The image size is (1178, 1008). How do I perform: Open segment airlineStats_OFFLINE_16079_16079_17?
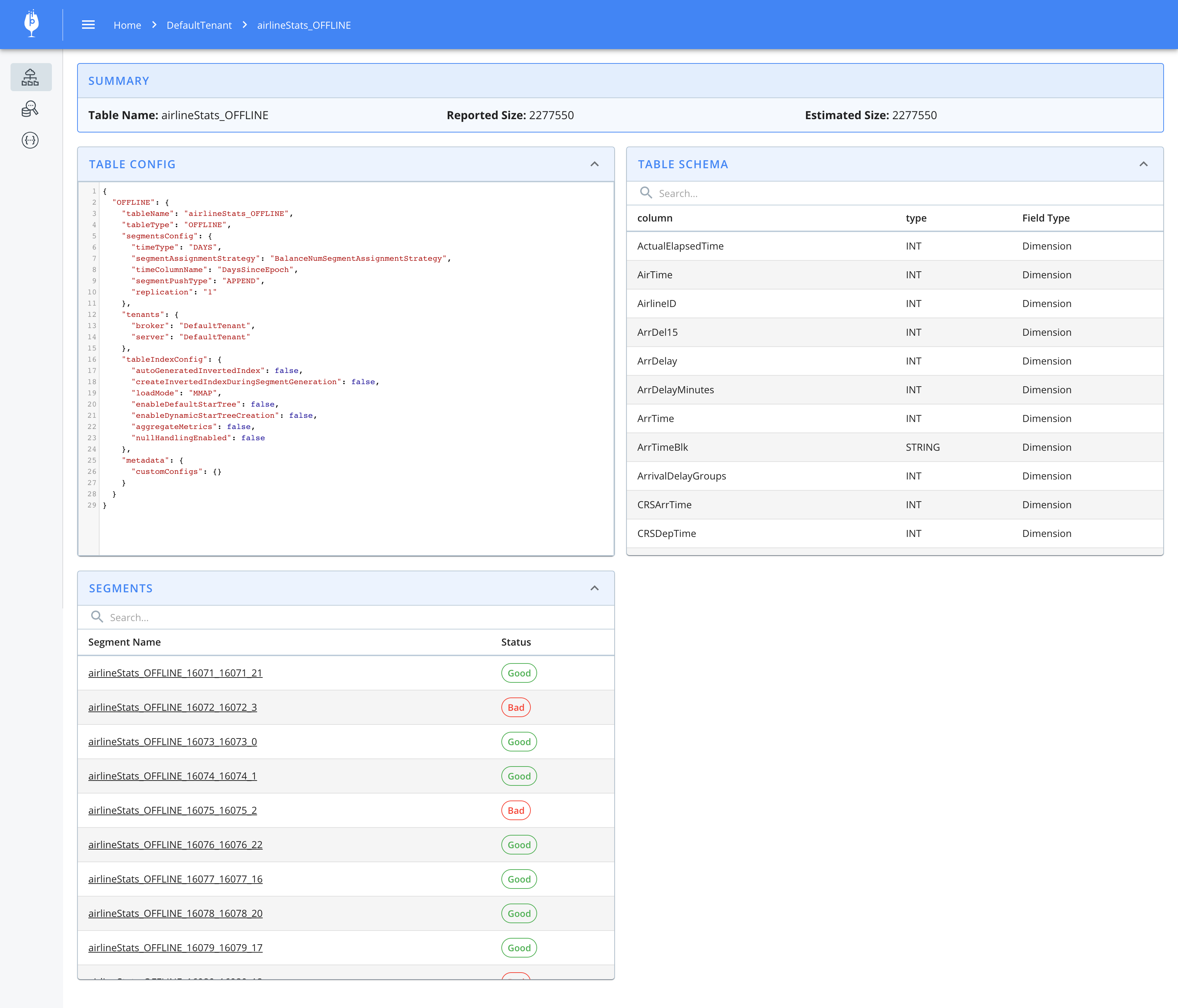(x=175, y=948)
